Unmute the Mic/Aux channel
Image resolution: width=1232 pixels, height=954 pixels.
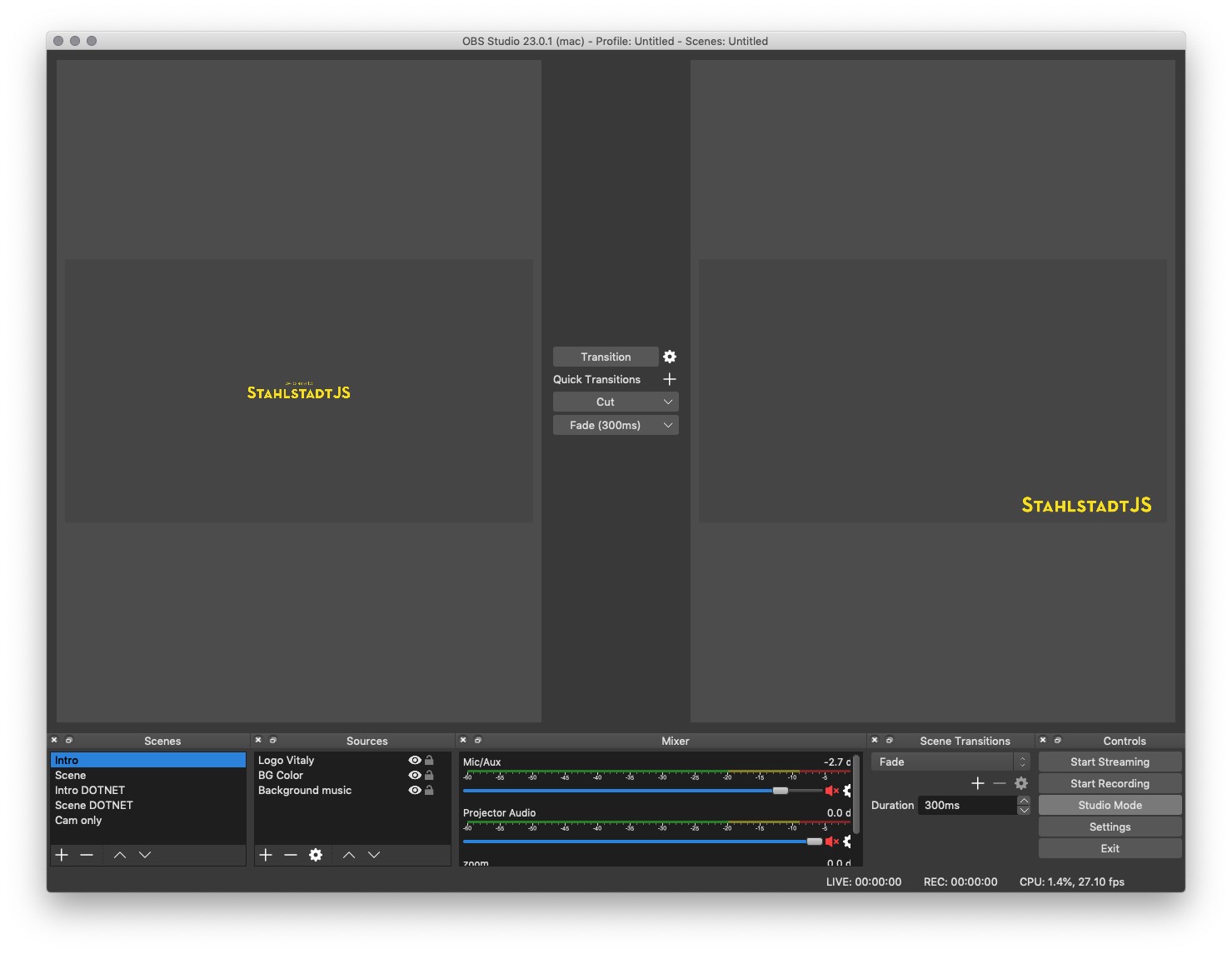pos(831,791)
